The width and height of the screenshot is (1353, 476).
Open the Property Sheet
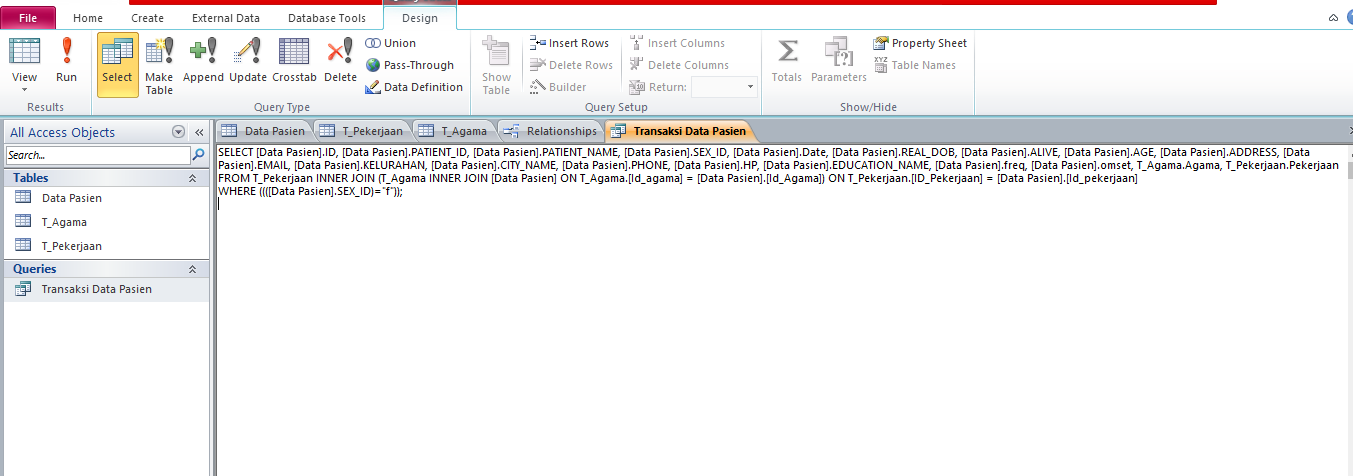pos(920,43)
